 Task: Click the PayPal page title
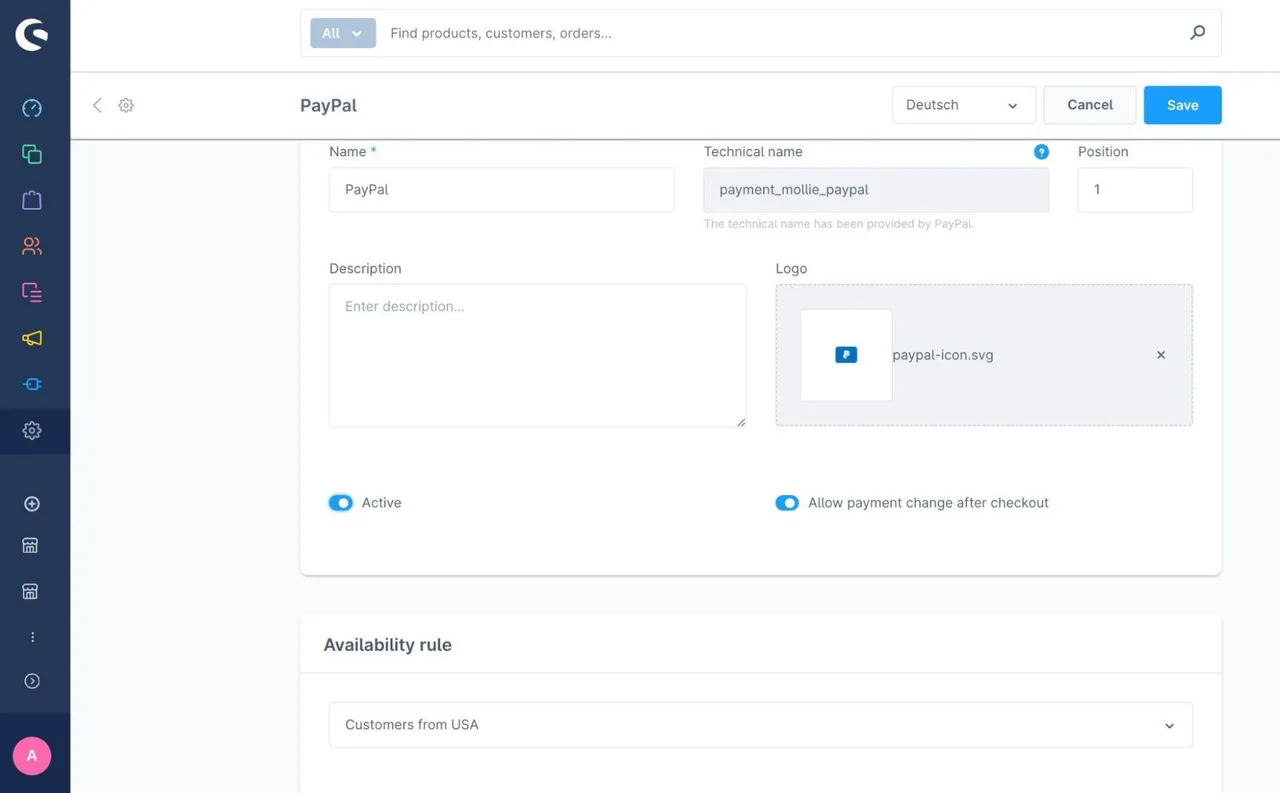click(x=328, y=105)
